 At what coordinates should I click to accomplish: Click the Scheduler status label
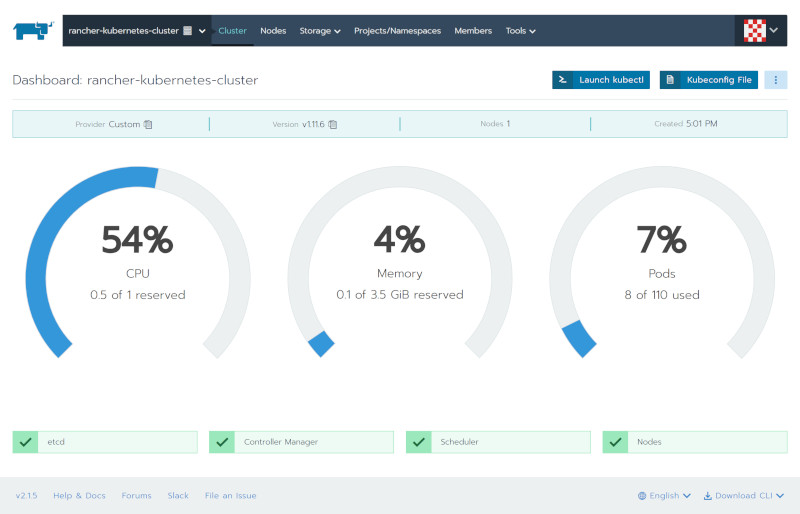tap(459, 442)
